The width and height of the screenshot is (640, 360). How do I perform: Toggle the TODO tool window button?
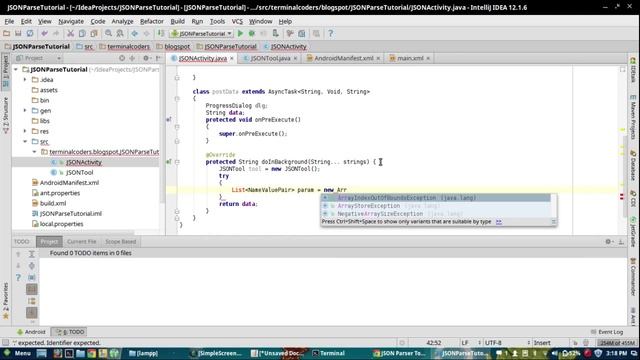click(70, 332)
